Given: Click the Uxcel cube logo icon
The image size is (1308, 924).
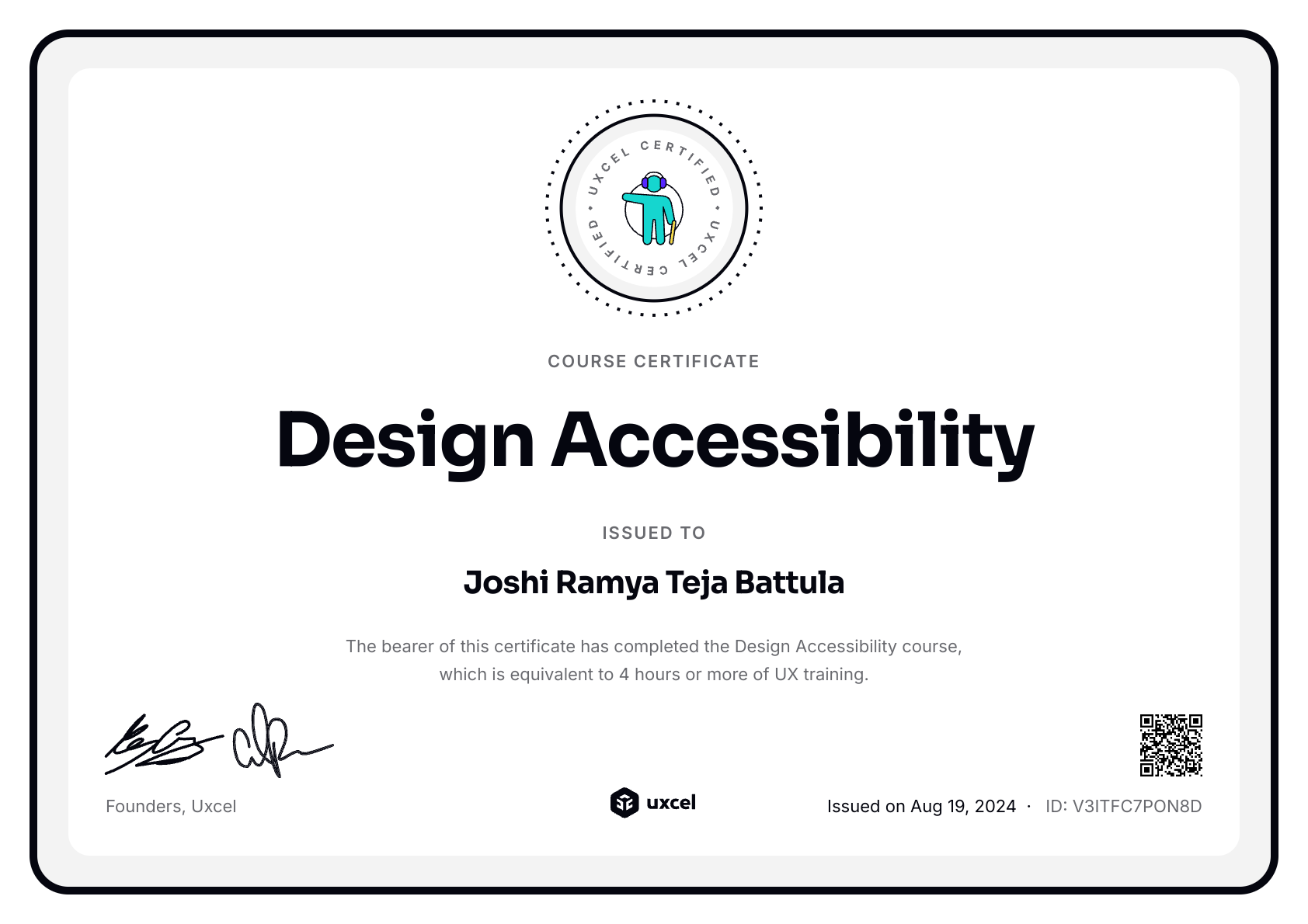Looking at the screenshot, I should tap(624, 803).
